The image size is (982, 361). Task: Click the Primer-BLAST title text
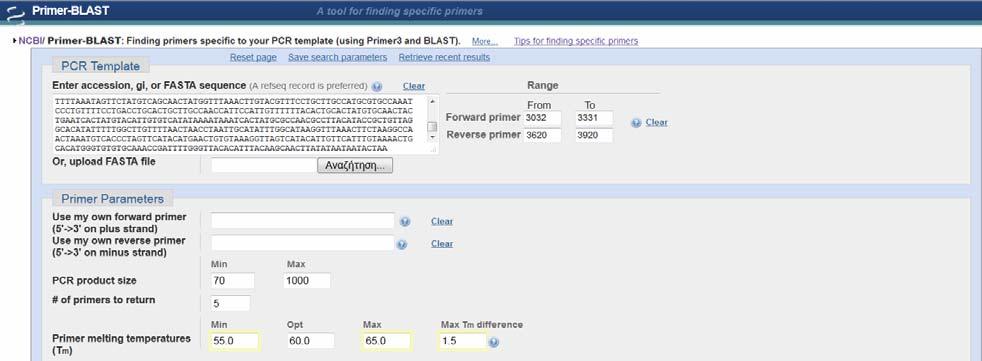(x=71, y=11)
